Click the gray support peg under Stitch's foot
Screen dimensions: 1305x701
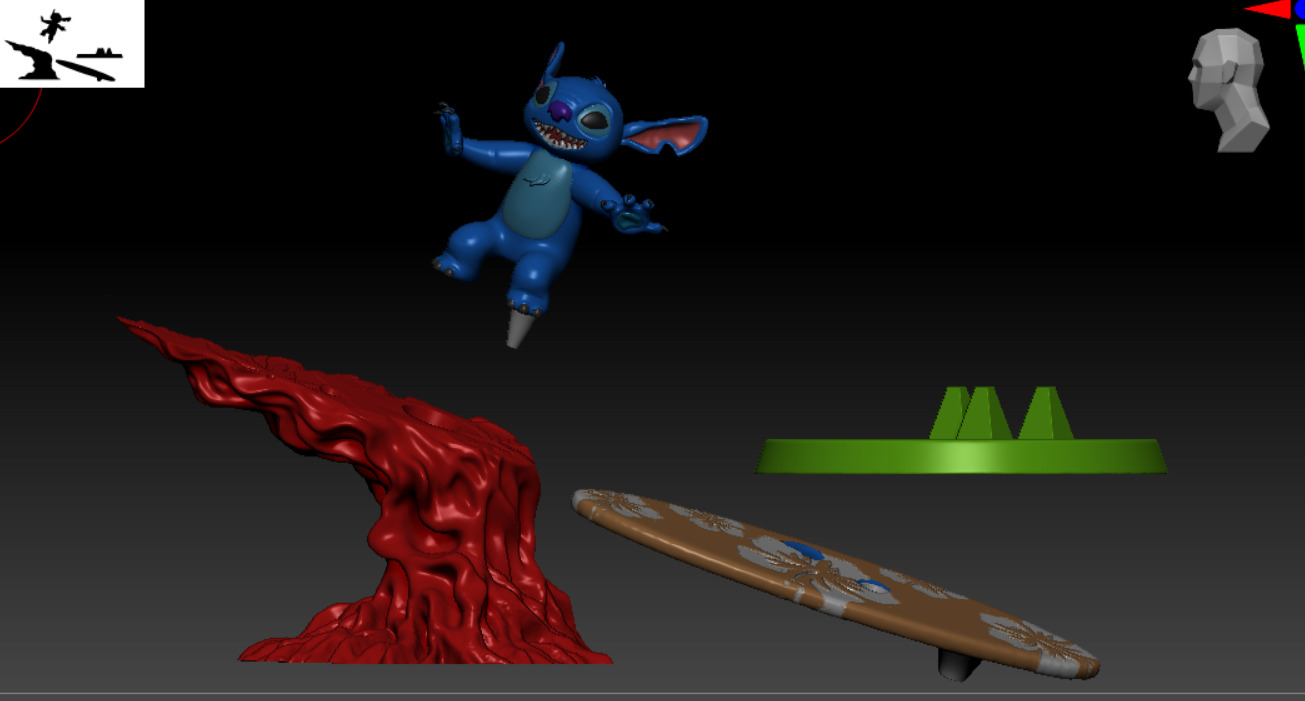[520, 329]
